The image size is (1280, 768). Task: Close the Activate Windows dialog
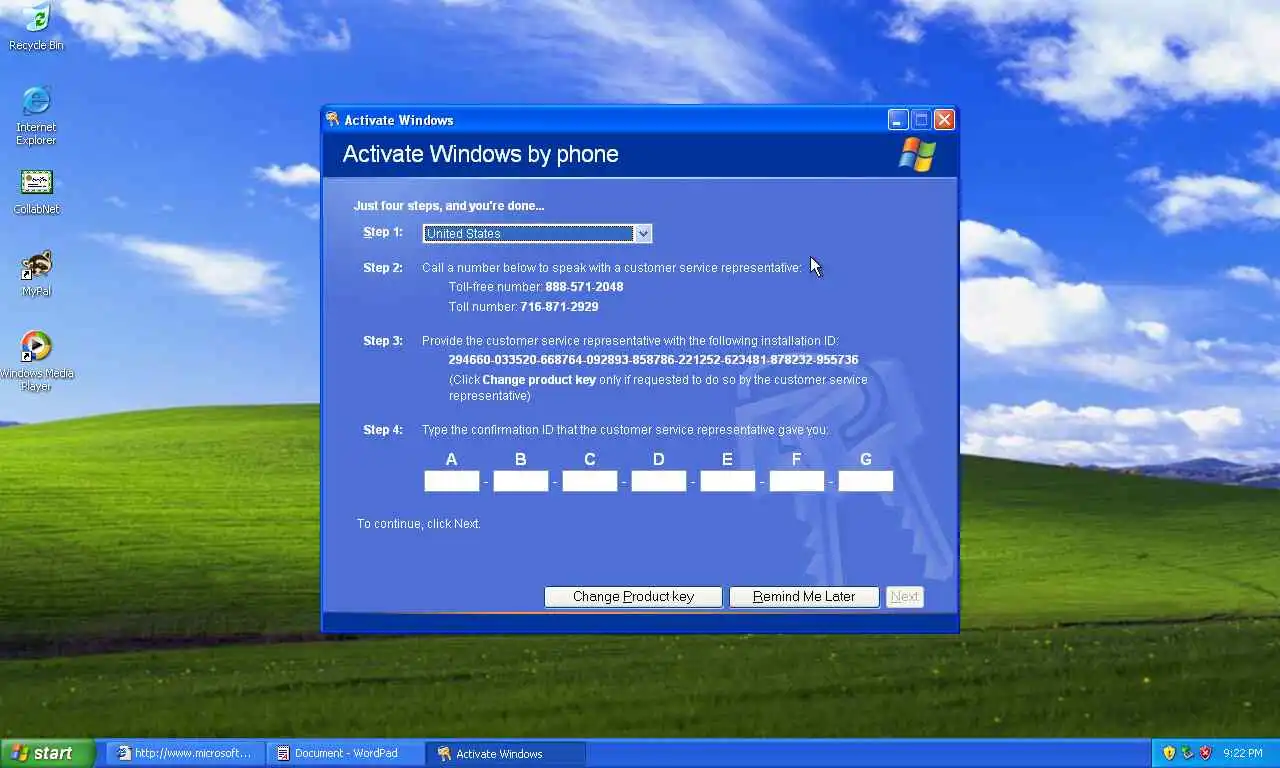944,120
